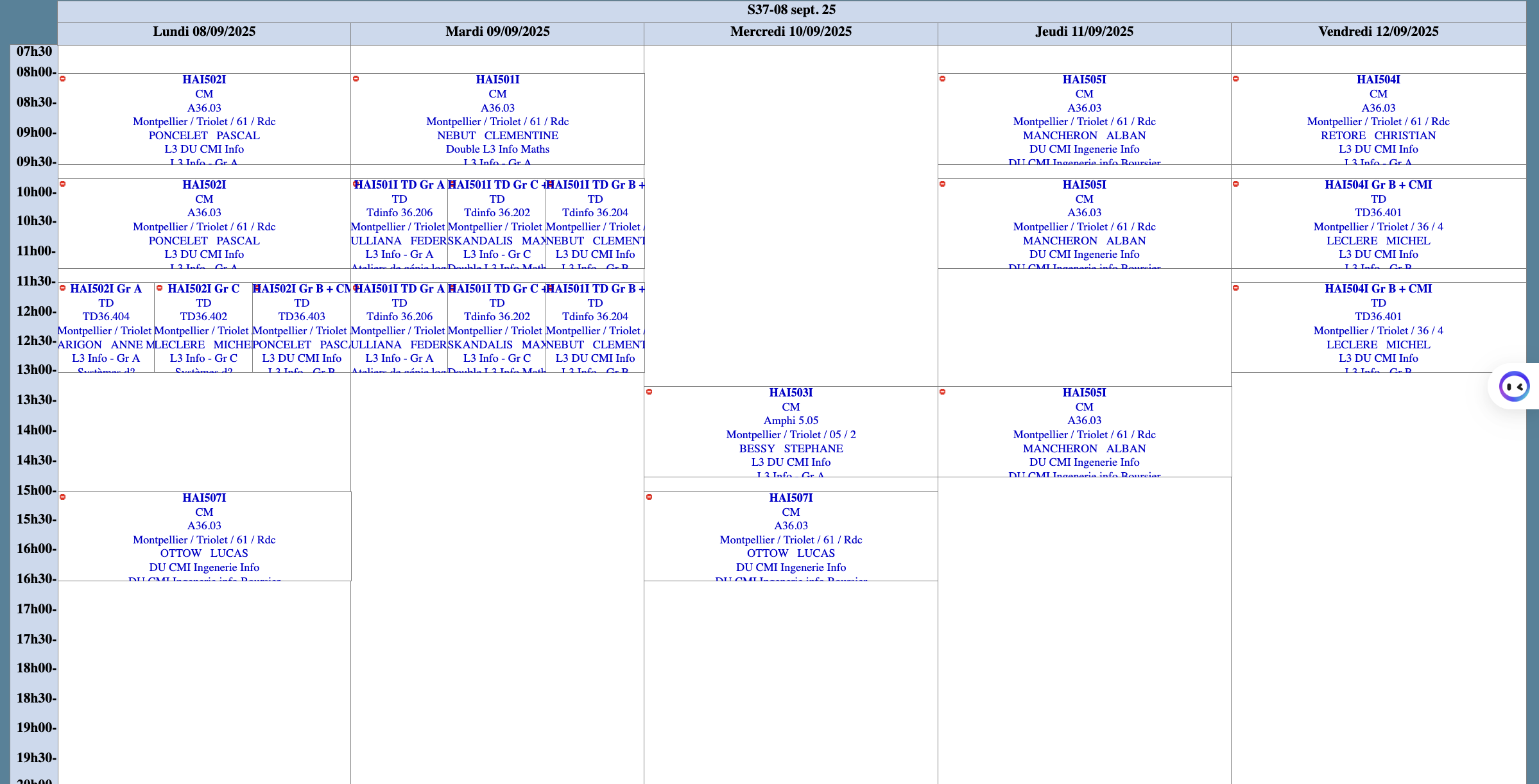Click Montpellier / Triolet / 05 / 2
Image resolution: width=1539 pixels, height=784 pixels.
791,435
